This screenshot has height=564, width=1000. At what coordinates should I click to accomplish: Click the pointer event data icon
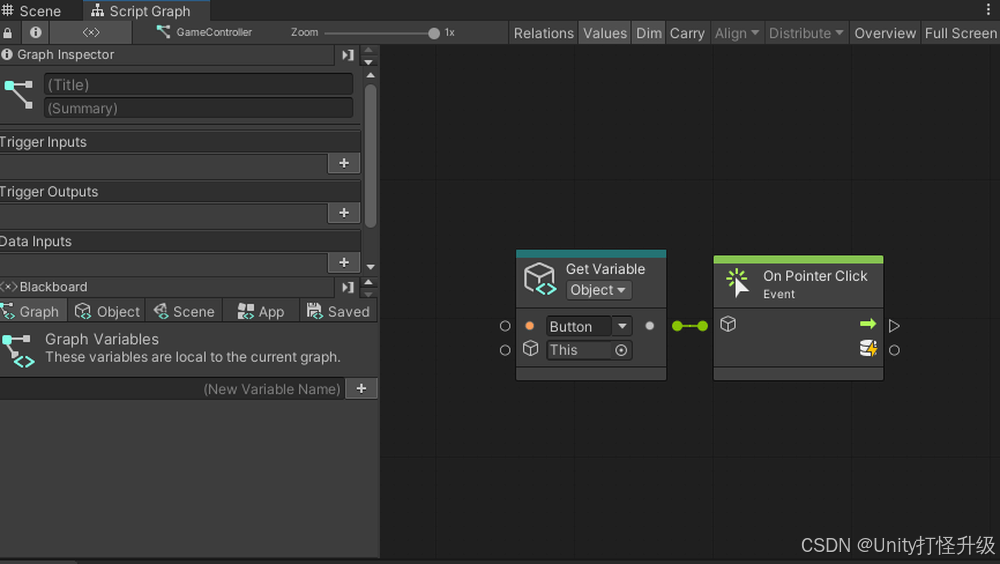(869, 348)
